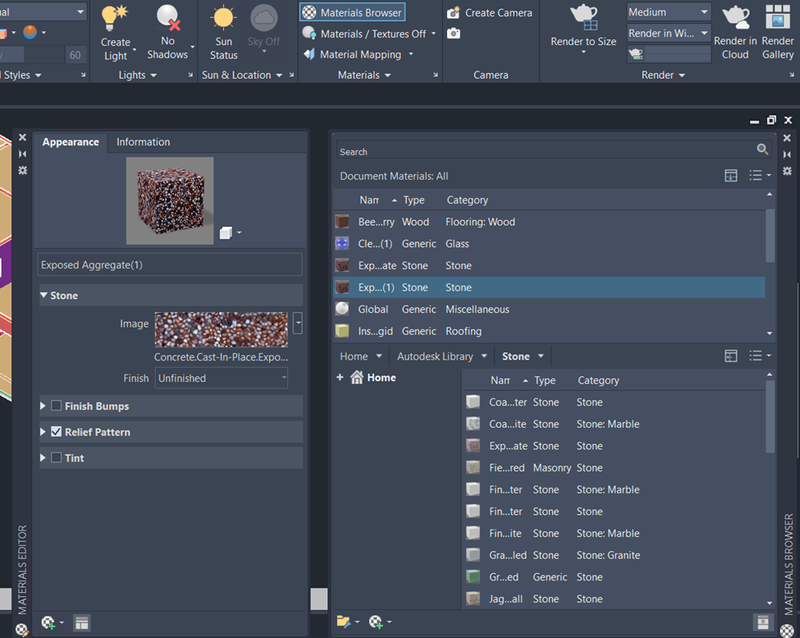
Task: Click the magnifier search icon
Action: point(762,149)
